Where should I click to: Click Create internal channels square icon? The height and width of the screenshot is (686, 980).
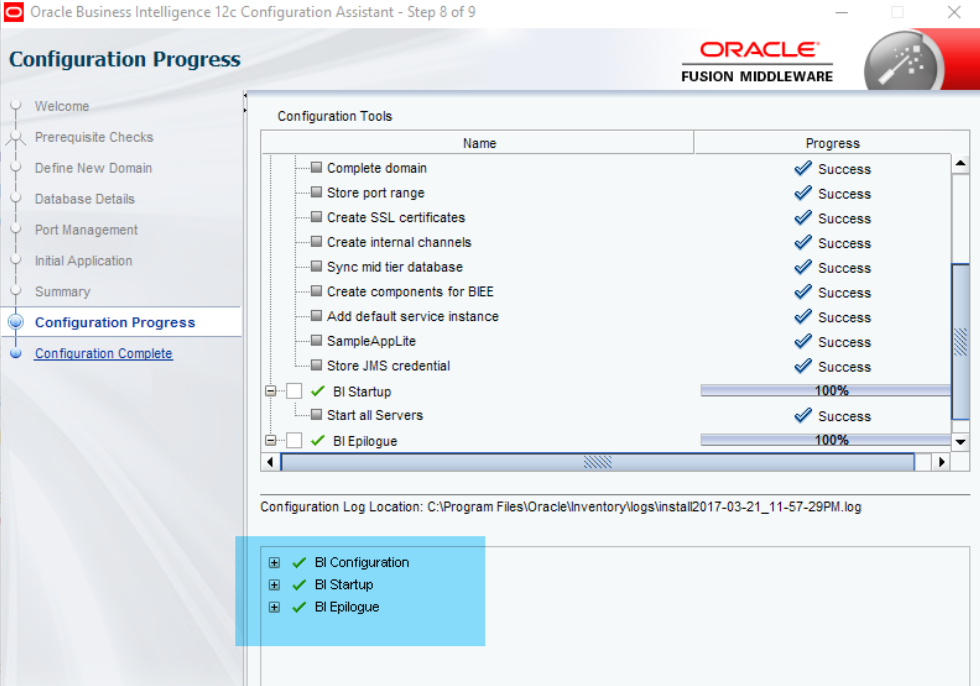tap(316, 242)
